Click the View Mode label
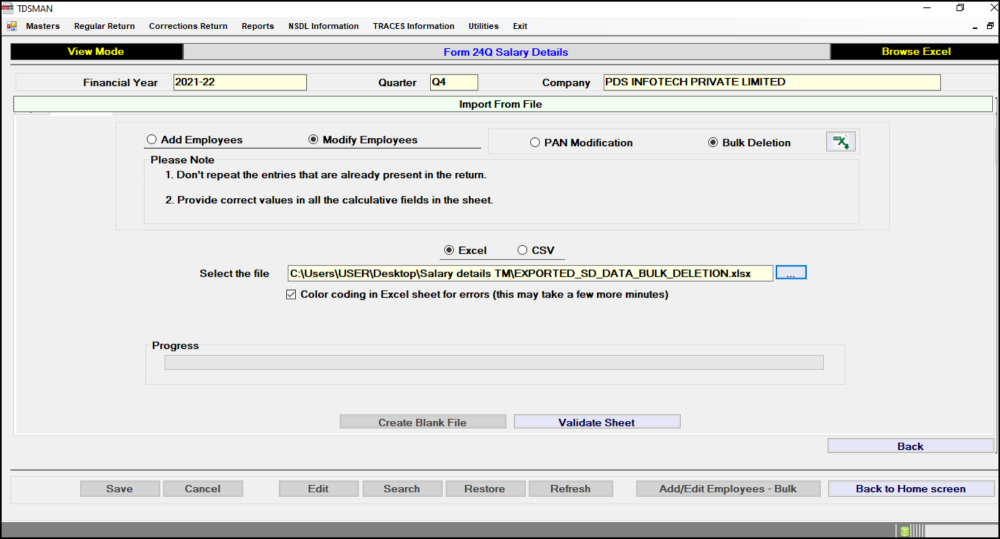The height and width of the screenshot is (539, 1000). [x=96, y=52]
